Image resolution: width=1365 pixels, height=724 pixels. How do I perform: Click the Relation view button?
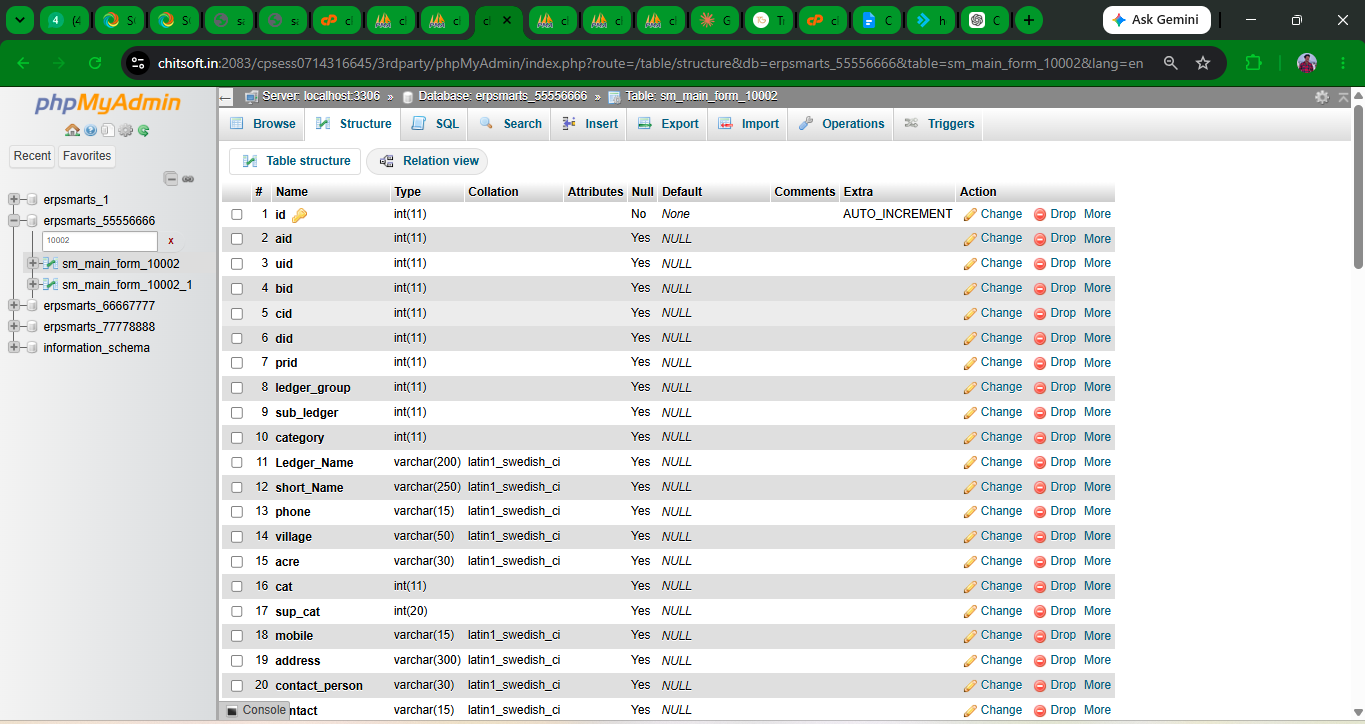click(x=428, y=161)
